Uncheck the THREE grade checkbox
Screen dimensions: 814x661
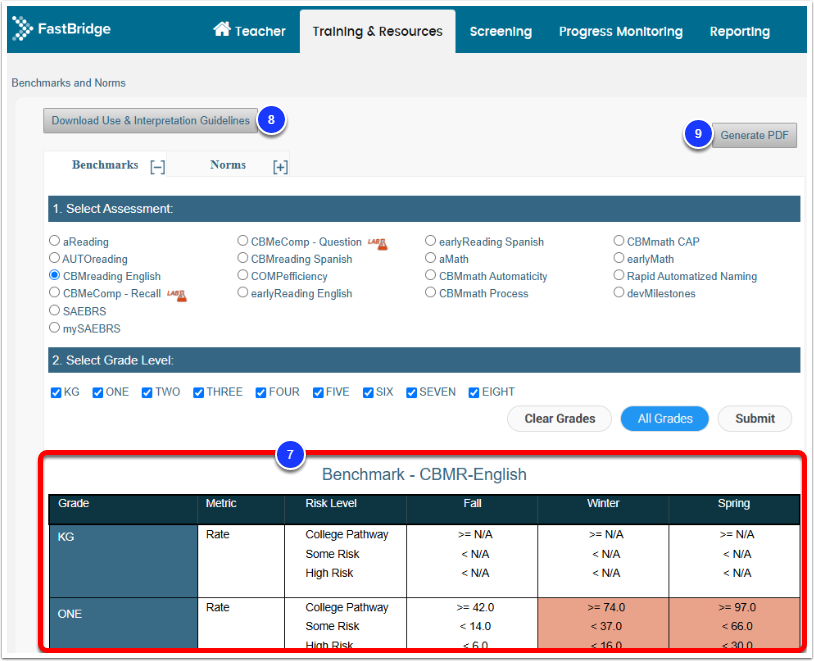click(198, 393)
